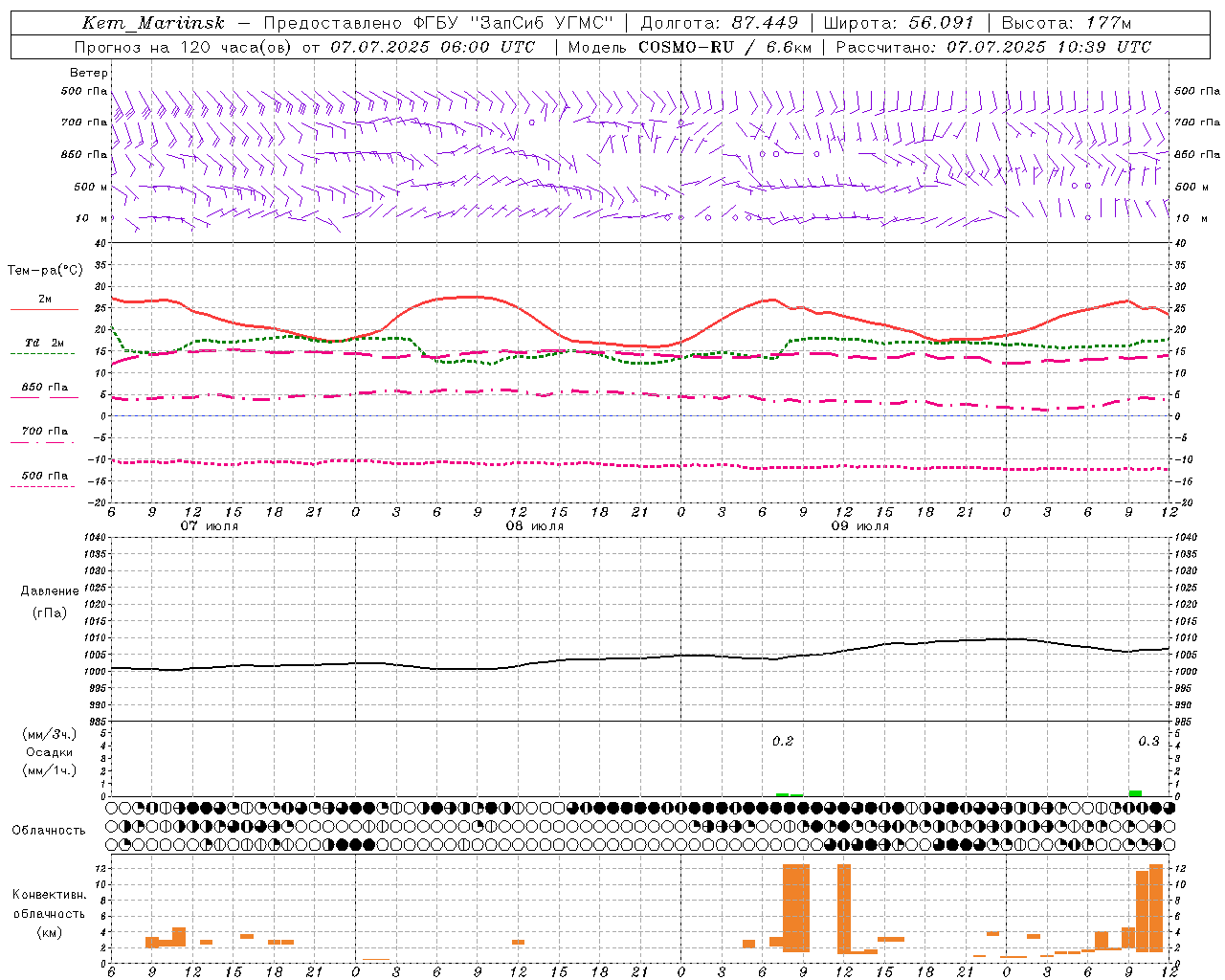Click the 'Давление' pressure panel label

coord(50,591)
